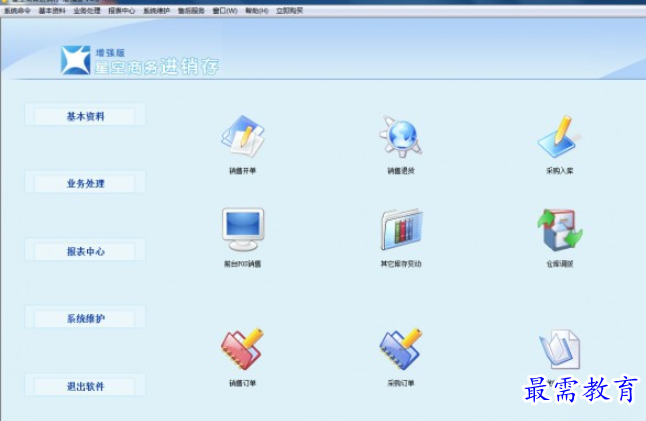The height and width of the screenshot is (421, 646).
Task: Open the 系统命令 menu
Action: pyautogui.click(x=17, y=11)
